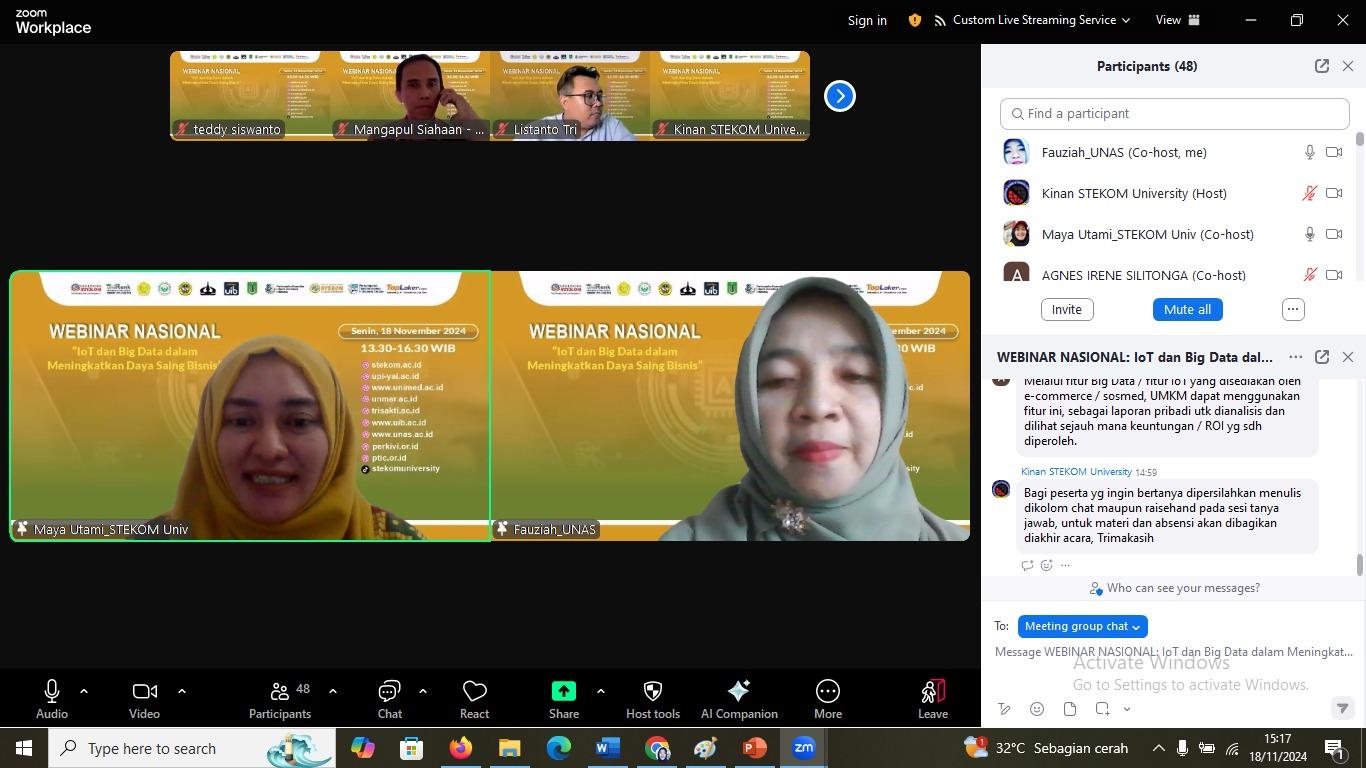Toggle the Chat panel from toolbar
Image resolution: width=1366 pixels, height=768 pixels.
389,699
